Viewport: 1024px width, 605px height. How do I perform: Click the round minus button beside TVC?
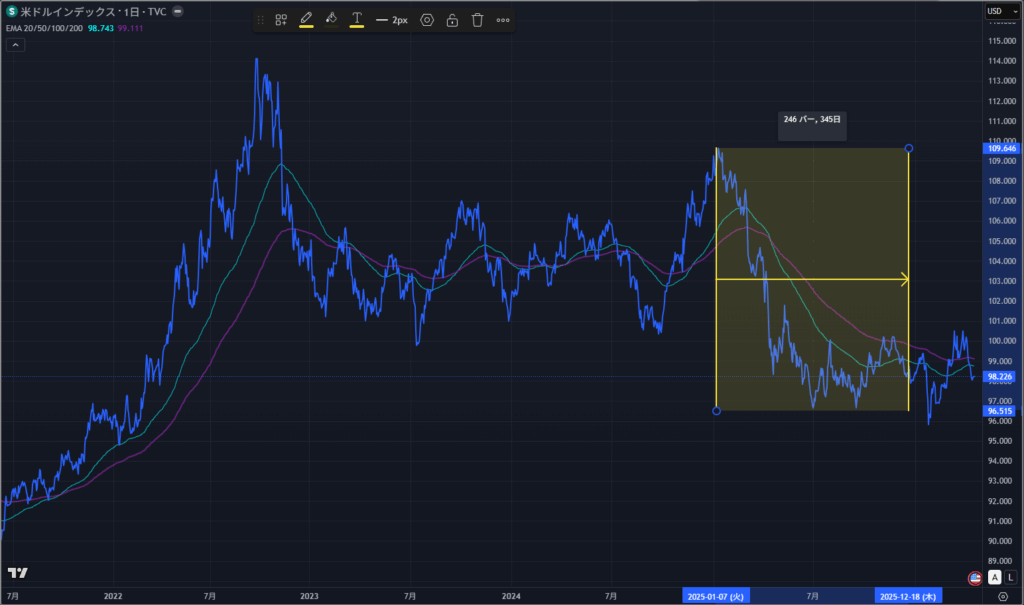[x=177, y=11]
